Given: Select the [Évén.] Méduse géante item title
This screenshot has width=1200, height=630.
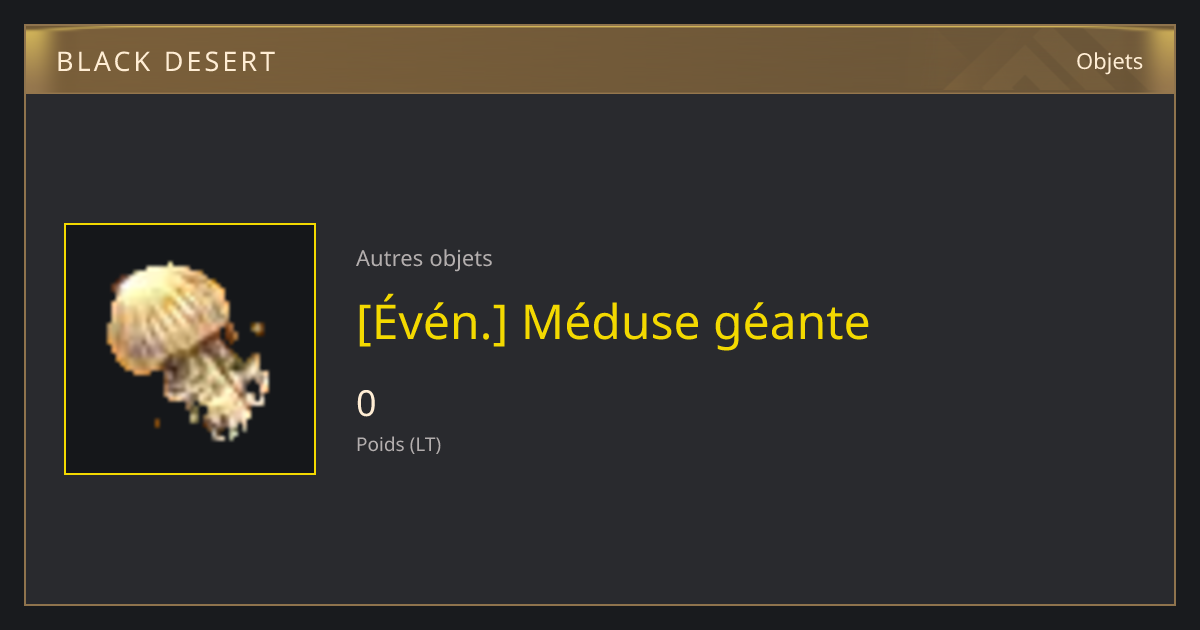Looking at the screenshot, I should click(613, 322).
